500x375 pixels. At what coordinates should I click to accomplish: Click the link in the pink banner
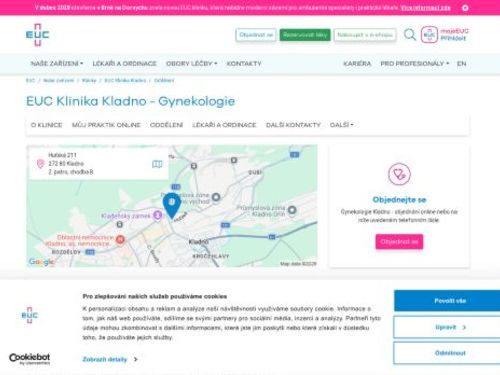426,8
